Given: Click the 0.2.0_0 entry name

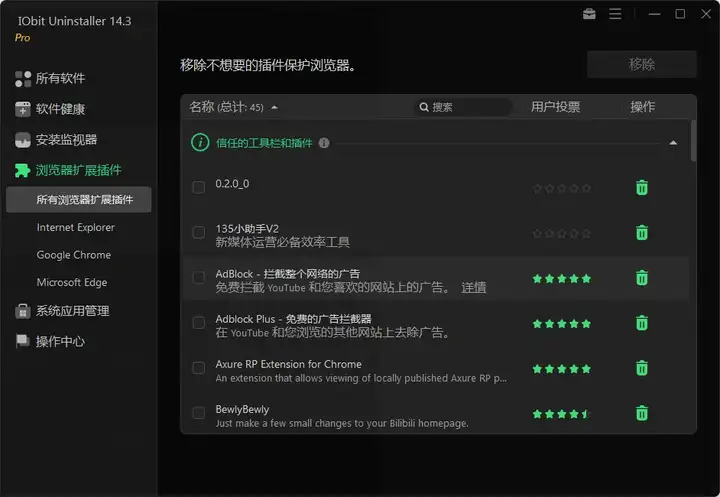Looking at the screenshot, I should (232, 184).
